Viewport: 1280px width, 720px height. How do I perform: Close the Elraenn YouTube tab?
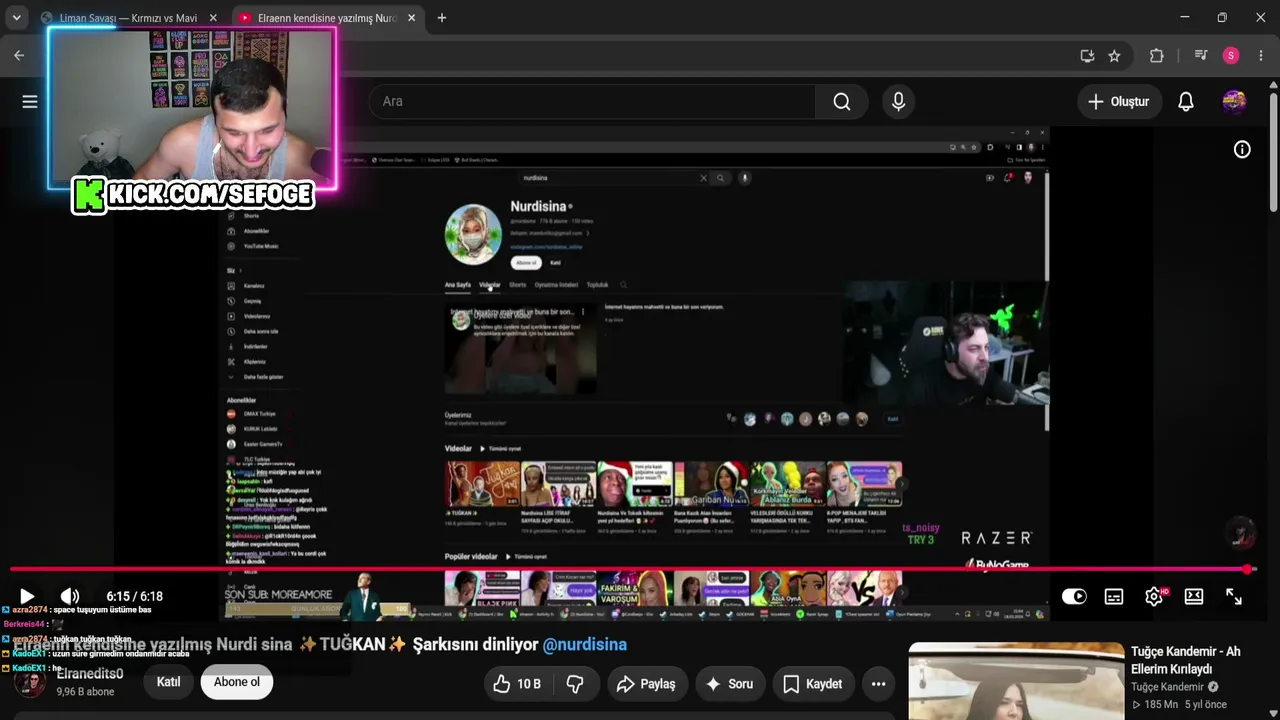point(411,18)
